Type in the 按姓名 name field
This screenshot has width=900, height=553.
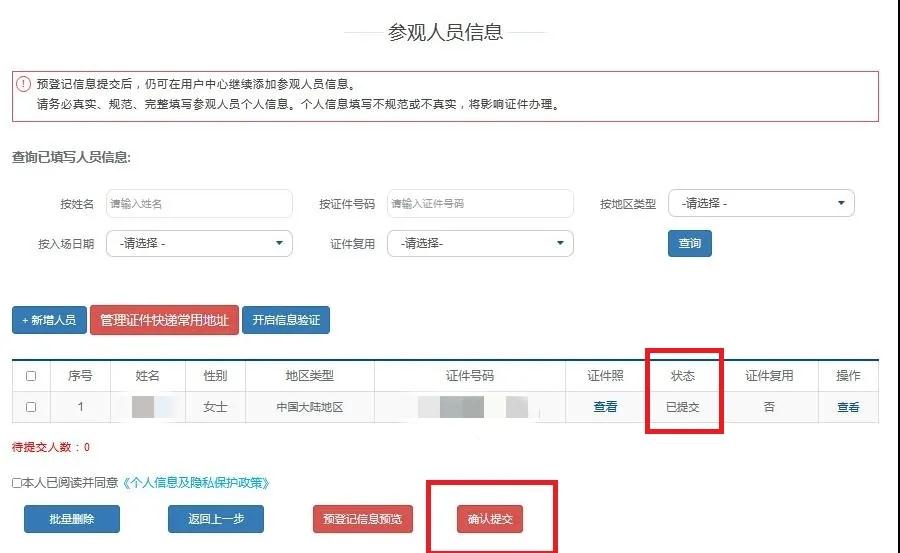pos(199,203)
